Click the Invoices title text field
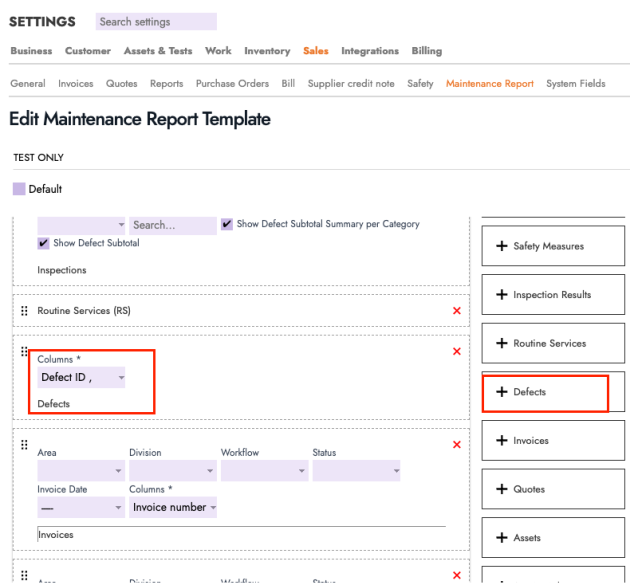 coord(240,535)
